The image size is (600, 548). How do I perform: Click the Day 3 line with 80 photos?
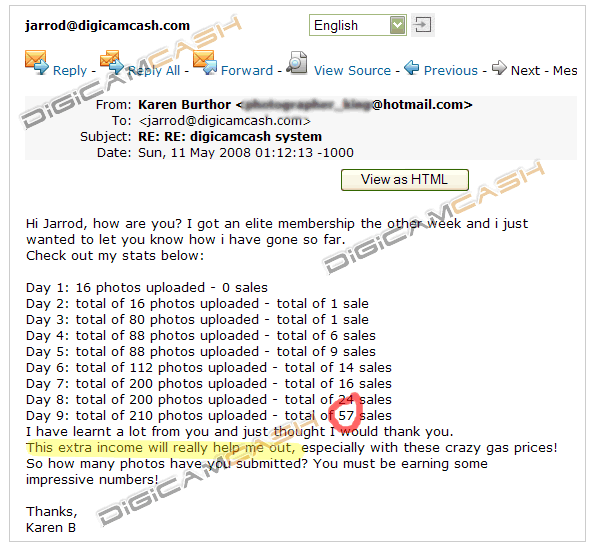click(197, 320)
